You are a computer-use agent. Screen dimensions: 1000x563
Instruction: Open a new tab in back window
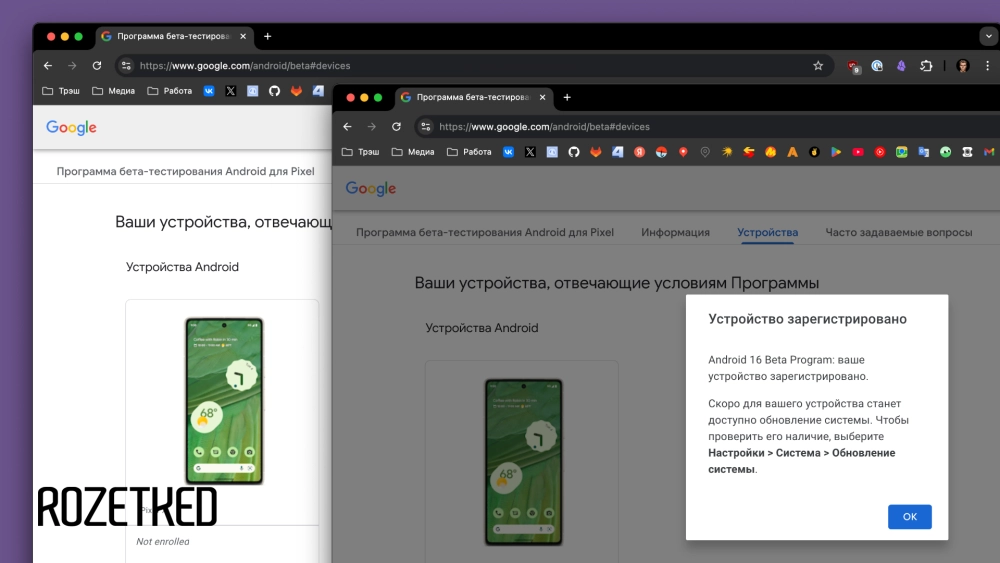[267, 36]
